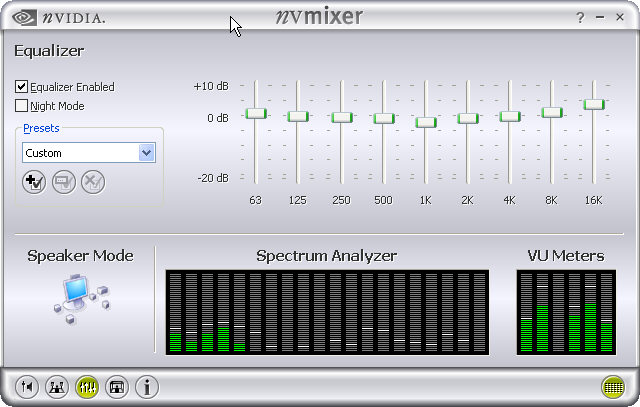The width and height of the screenshot is (640, 407).
Task: Click the Speaker Mode heading
Action: tap(80, 256)
